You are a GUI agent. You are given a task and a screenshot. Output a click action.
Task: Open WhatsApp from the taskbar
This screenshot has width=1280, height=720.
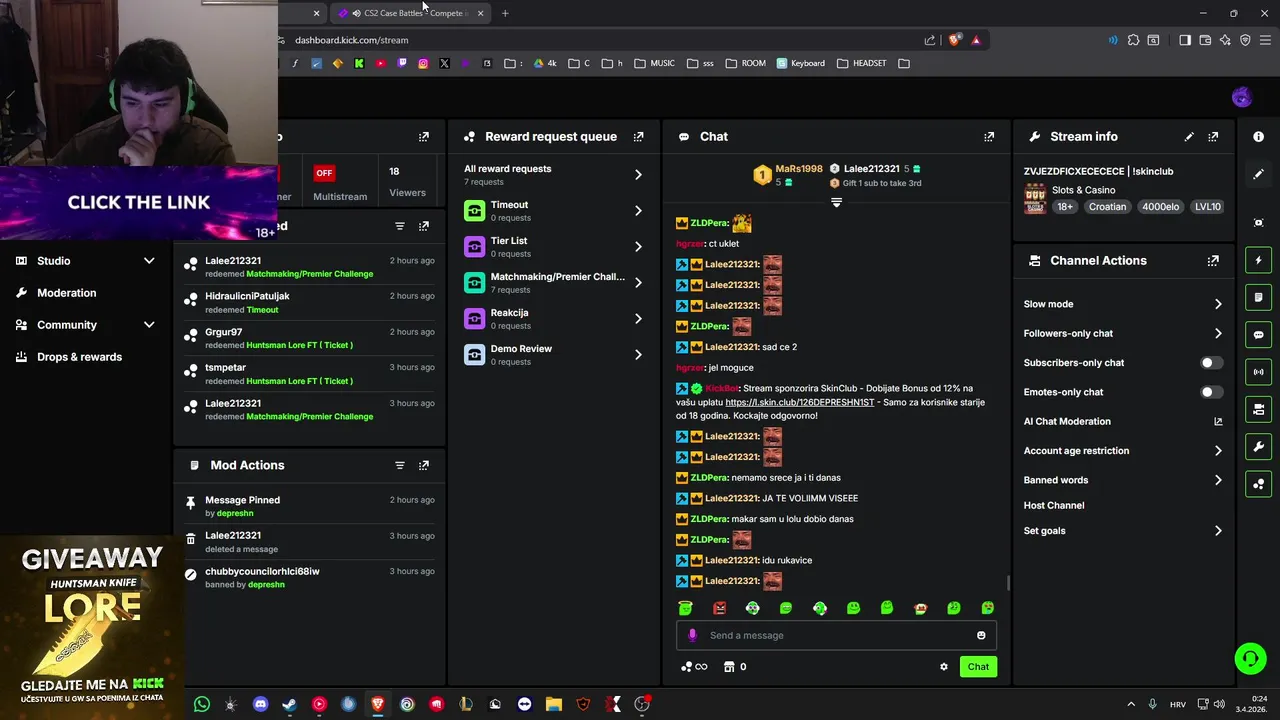[202, 704]
